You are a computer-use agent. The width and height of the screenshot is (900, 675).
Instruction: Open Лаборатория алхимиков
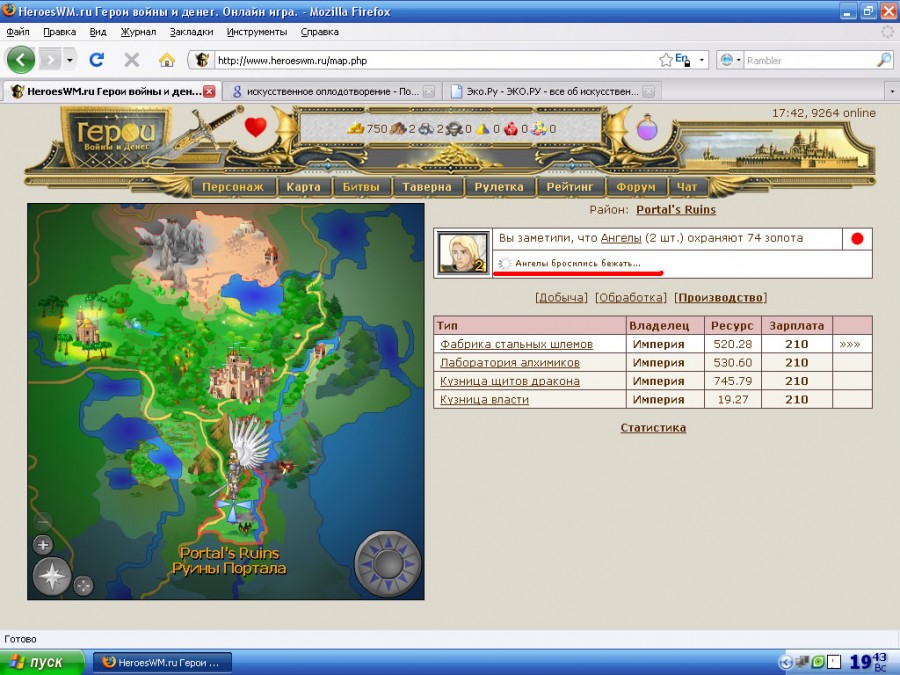click(510, 363)
